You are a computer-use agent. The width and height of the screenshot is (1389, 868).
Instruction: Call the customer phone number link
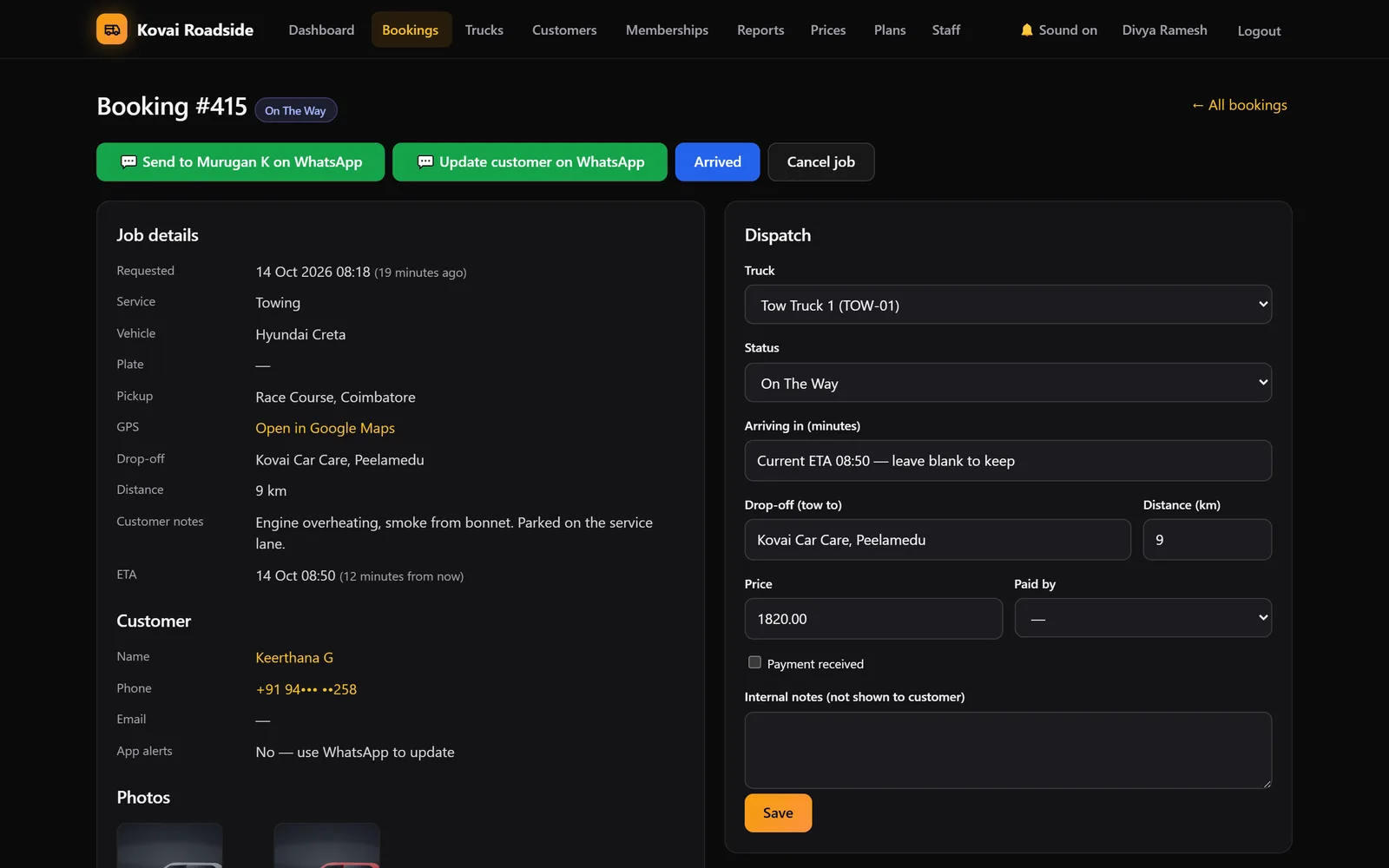[306, 689]
